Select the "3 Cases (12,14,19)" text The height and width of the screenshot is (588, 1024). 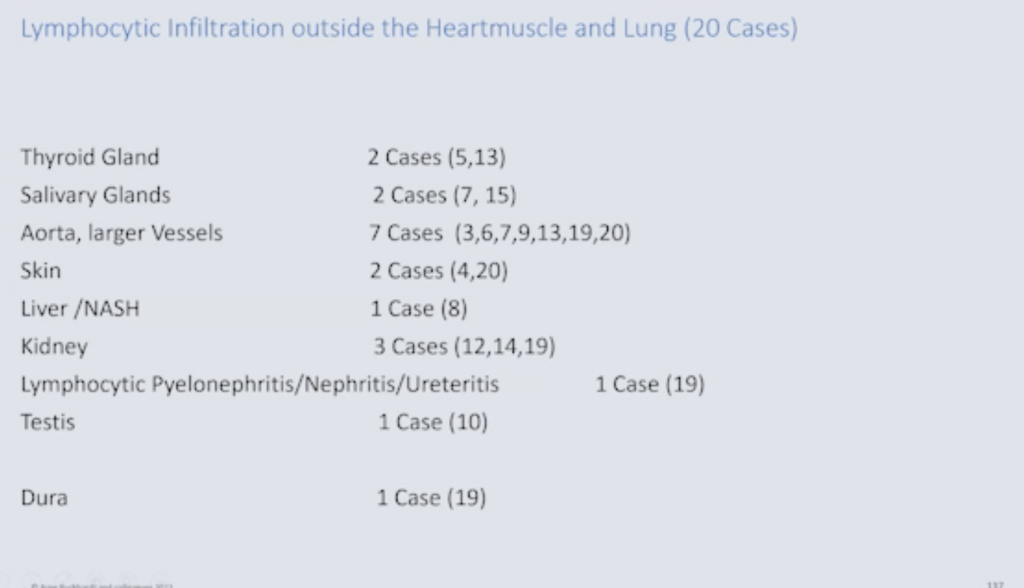coord(464,347)
